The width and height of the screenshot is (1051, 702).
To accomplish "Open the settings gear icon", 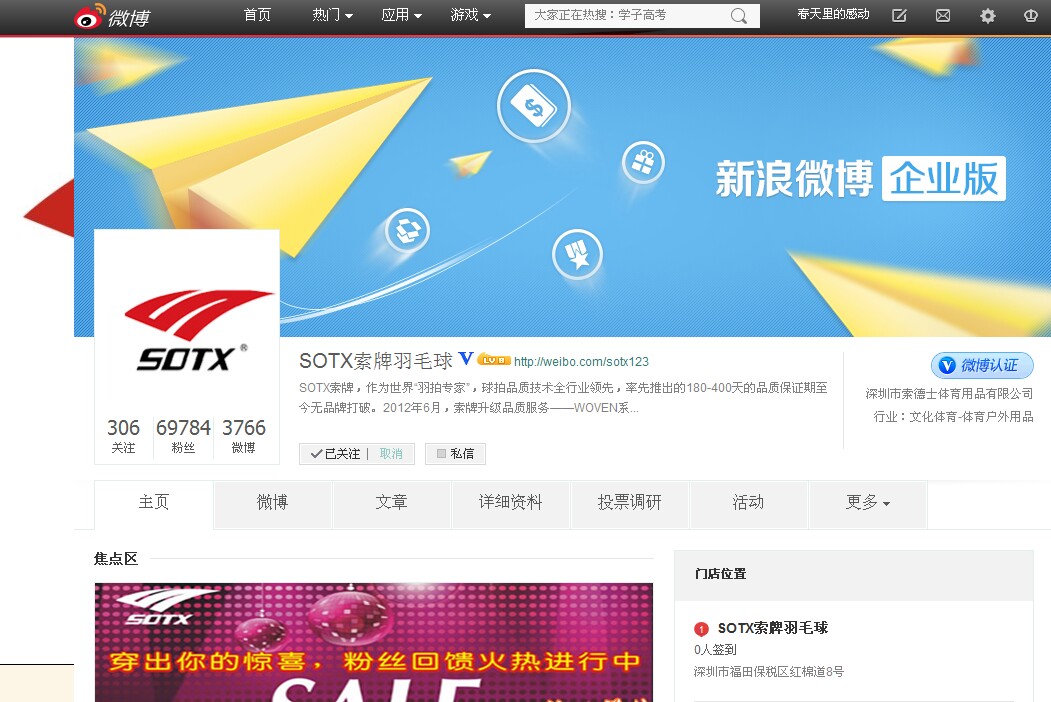I will (987, 15).
